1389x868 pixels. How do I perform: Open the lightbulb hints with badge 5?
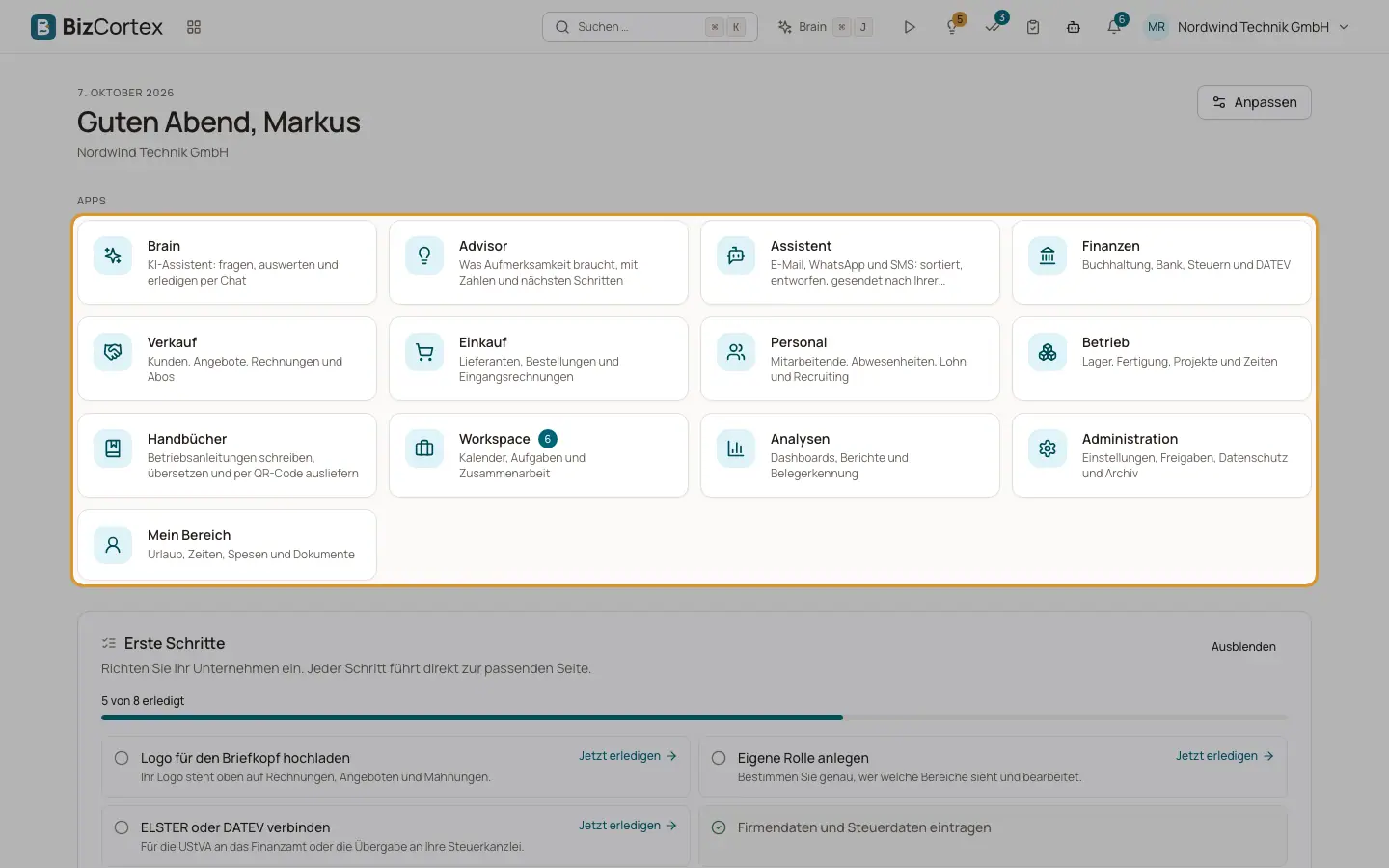tap(952, 27)
